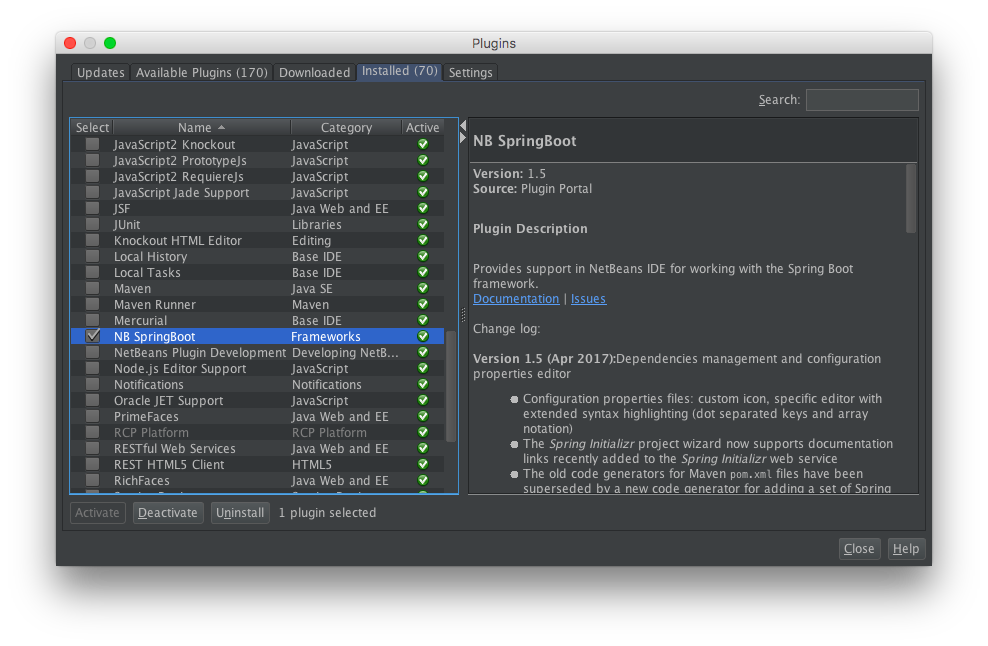
Task: Click the description pane scrollbar thumb
Action: tap(910, 199)
